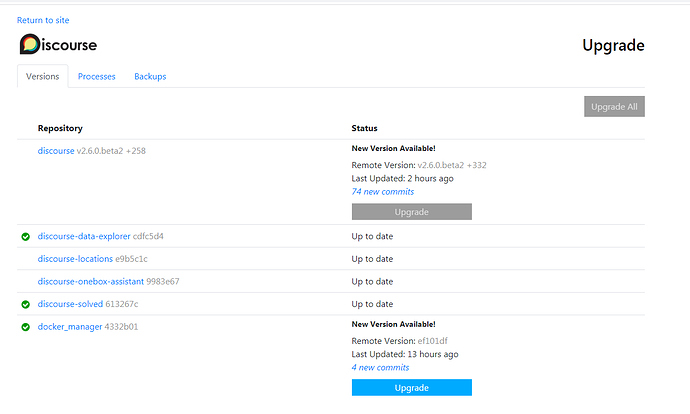Image resolution: width=690 pixels, height=414 pixels.
Task: Click commit hash 4332b01
Action: [x=121, y=327]
